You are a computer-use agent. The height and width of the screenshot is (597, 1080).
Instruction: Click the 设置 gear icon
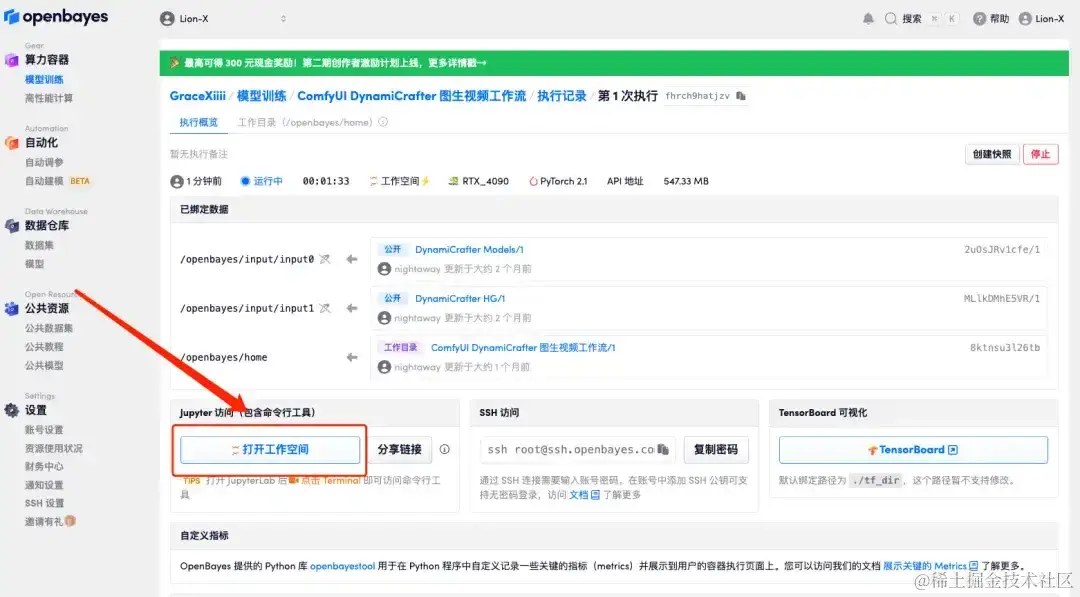click(x=12, y=410)
